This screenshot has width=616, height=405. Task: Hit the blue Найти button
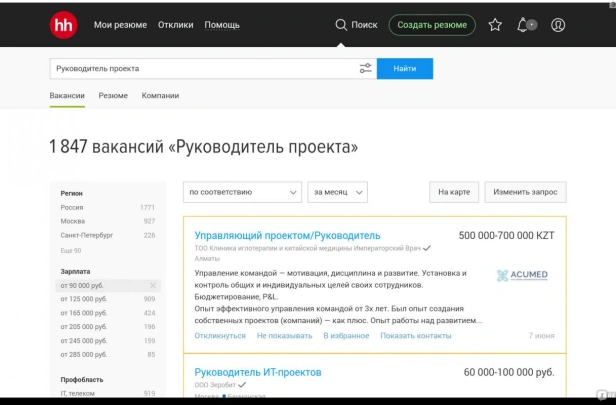[x=405, y=68]
